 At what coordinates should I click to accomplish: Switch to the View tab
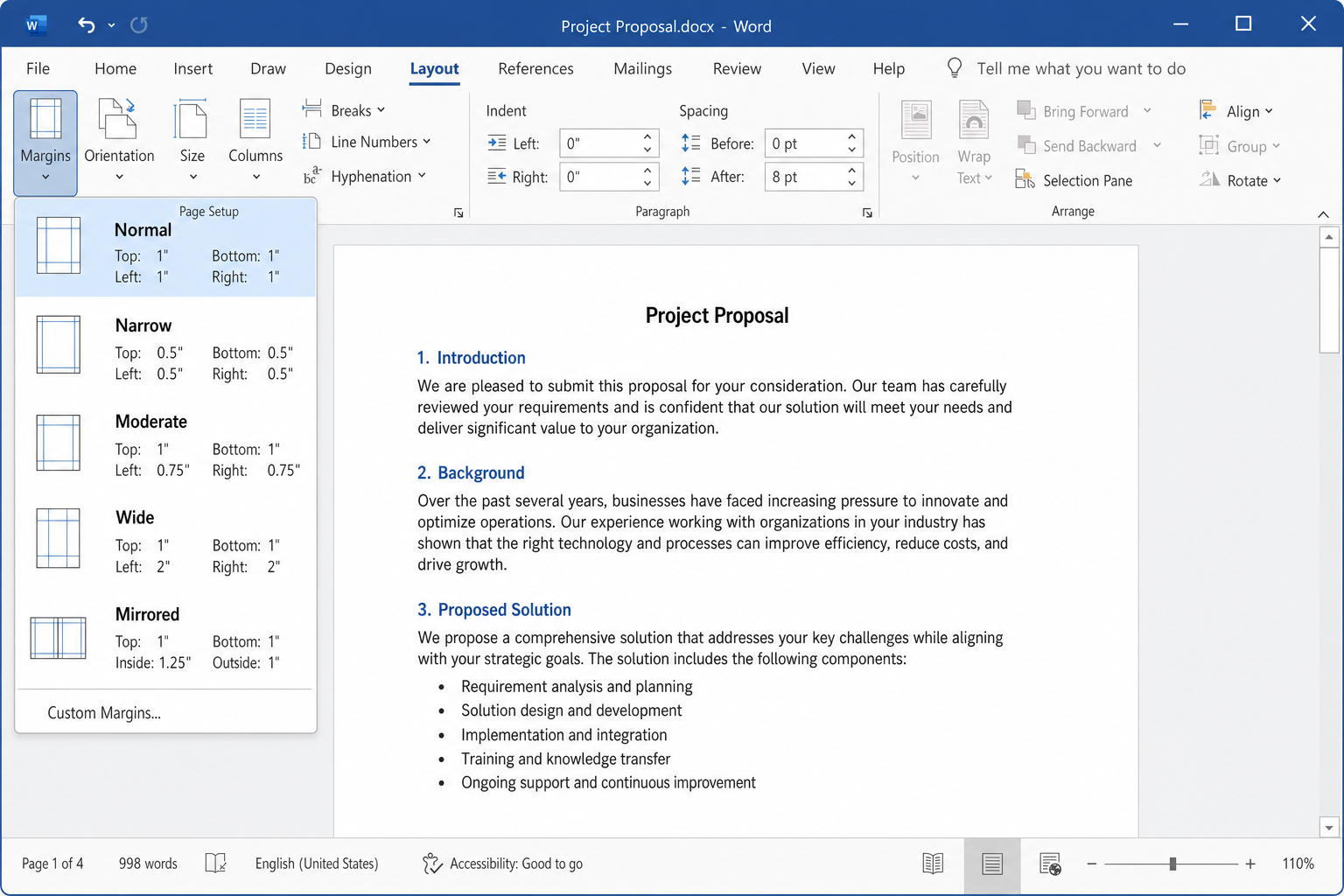[818, 68]
